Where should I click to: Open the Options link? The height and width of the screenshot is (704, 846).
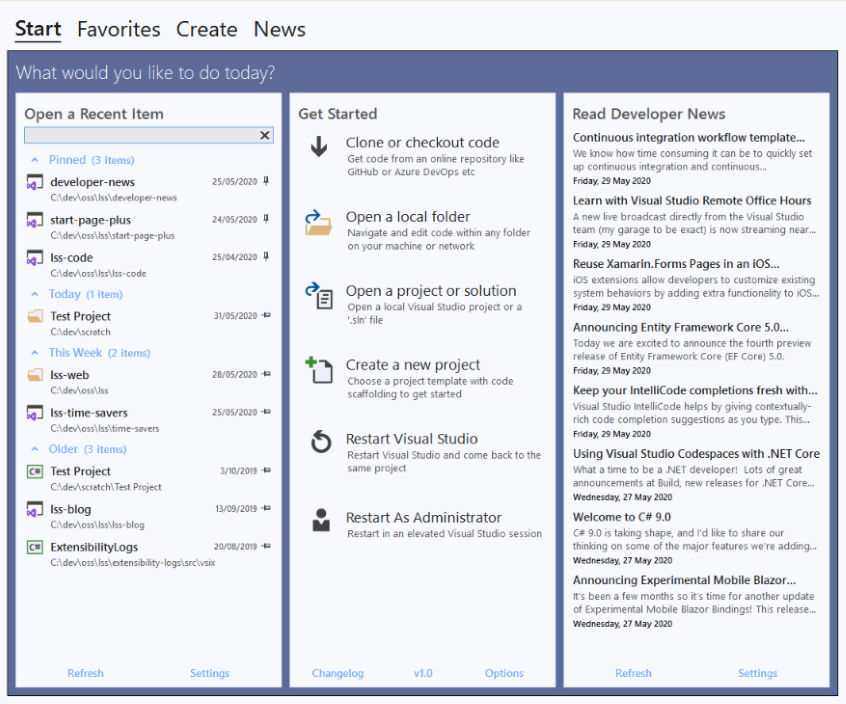click(504, 673)
